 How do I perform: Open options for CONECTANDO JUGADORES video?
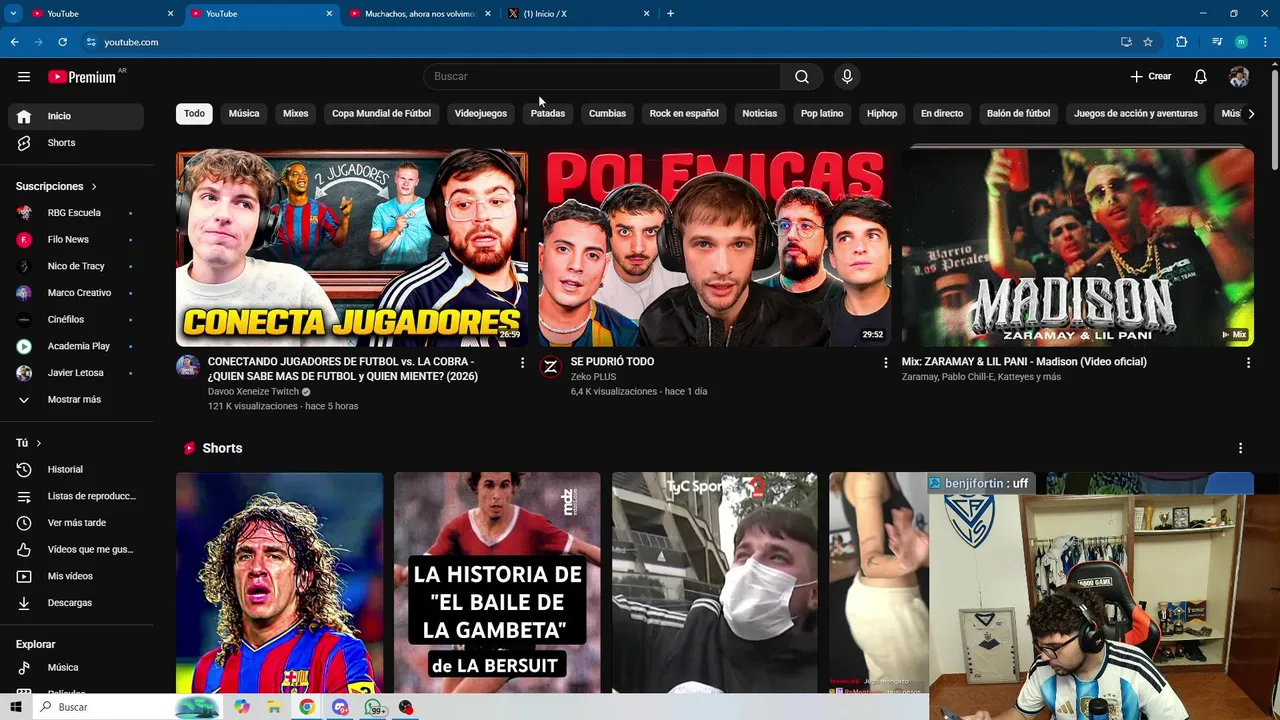click(x=522, y=363)
